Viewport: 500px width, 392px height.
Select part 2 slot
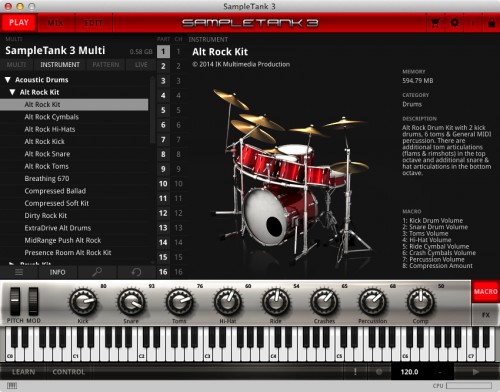163,66
